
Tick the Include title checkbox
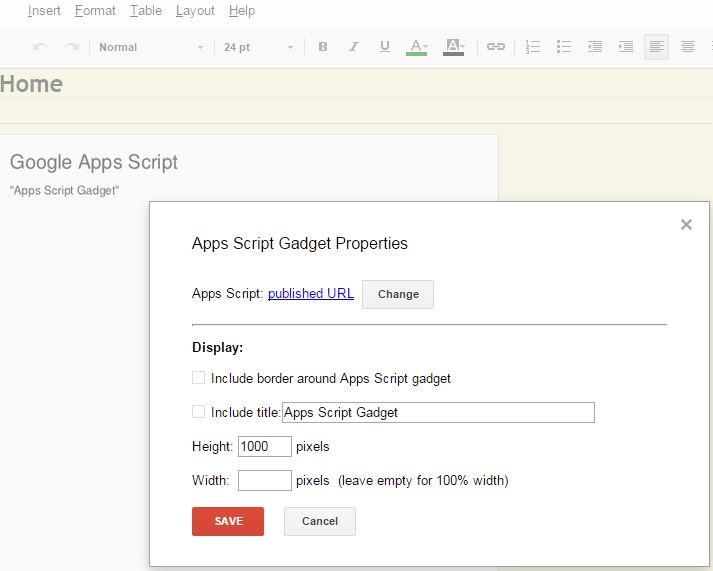[198, 411]
